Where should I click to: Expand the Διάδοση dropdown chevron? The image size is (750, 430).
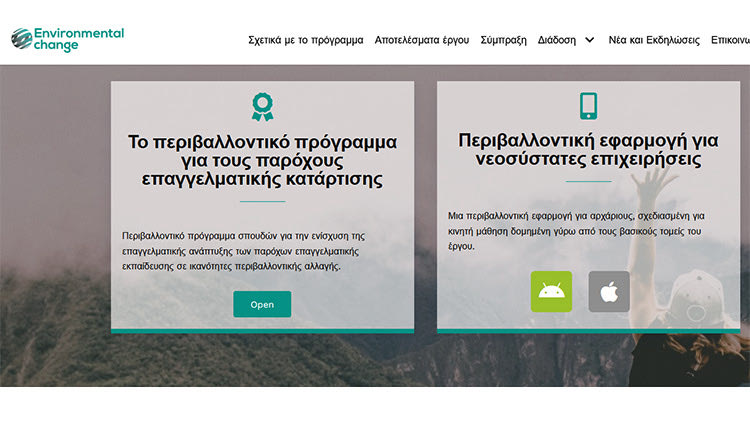[x=590, y=40]
